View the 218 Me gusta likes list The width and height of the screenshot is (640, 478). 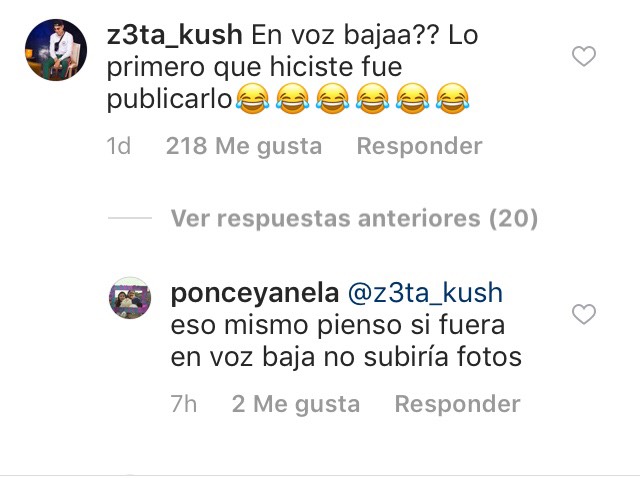[x=244, y=146]
